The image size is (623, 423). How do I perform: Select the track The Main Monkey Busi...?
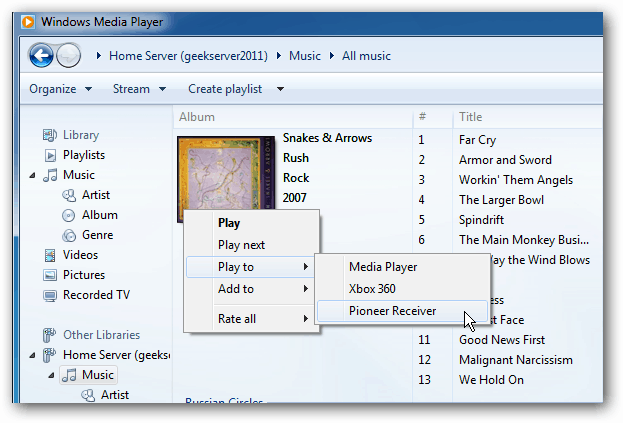524,240
